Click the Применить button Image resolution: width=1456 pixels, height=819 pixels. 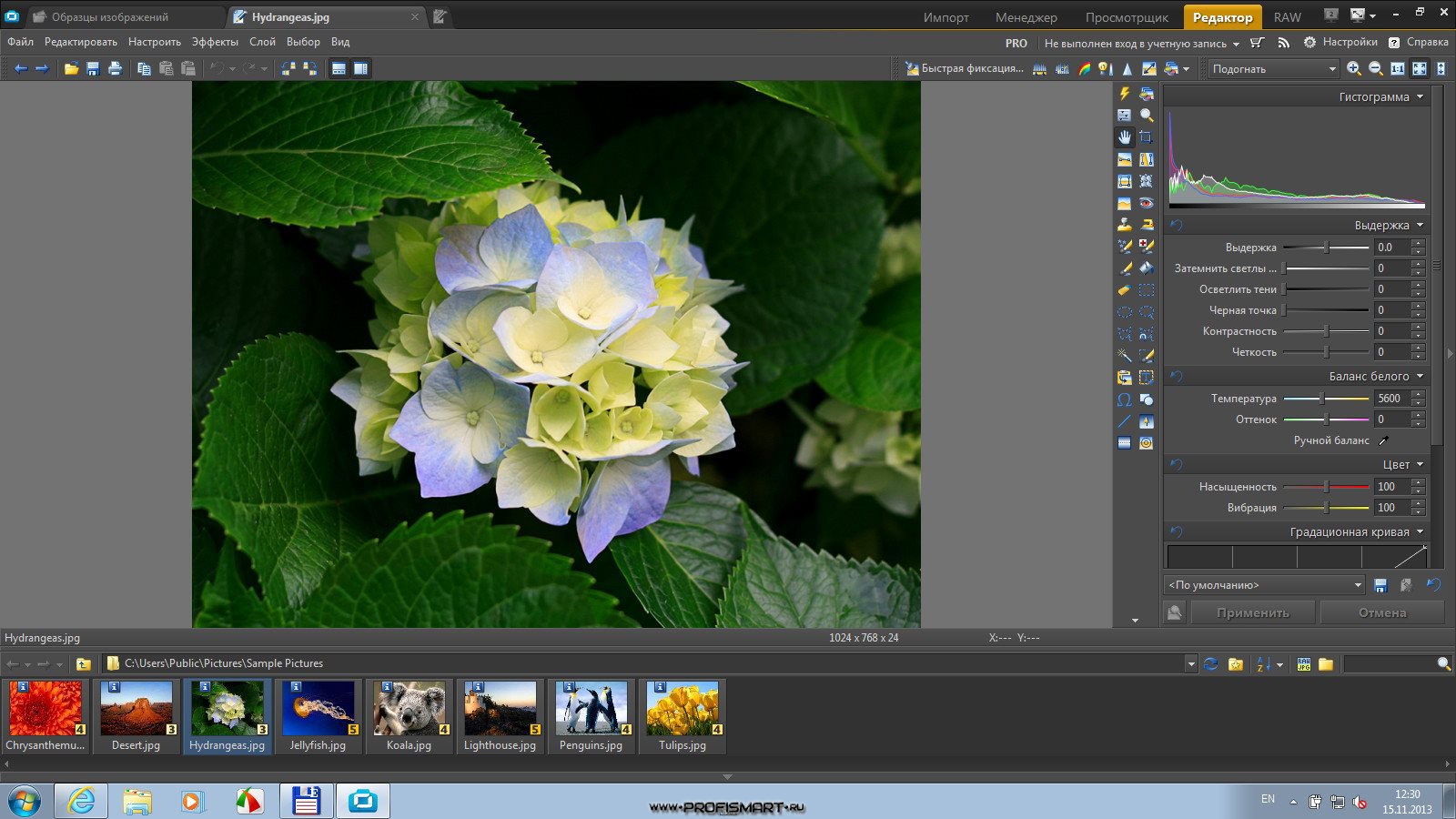(1253, 612)
